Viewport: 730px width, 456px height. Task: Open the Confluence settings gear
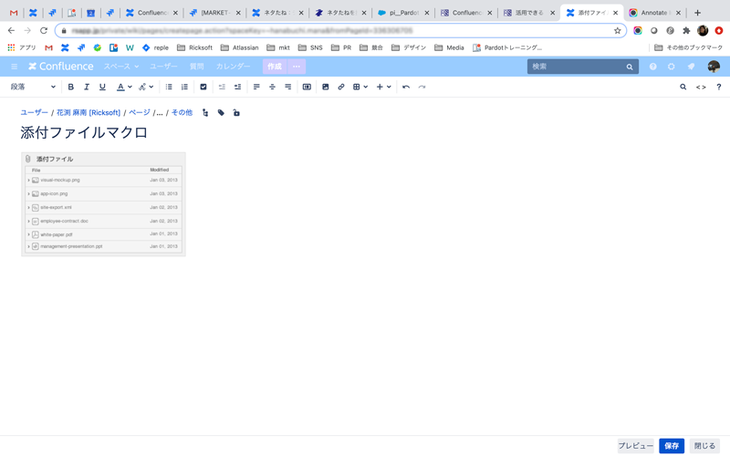(x=671, y=67)
